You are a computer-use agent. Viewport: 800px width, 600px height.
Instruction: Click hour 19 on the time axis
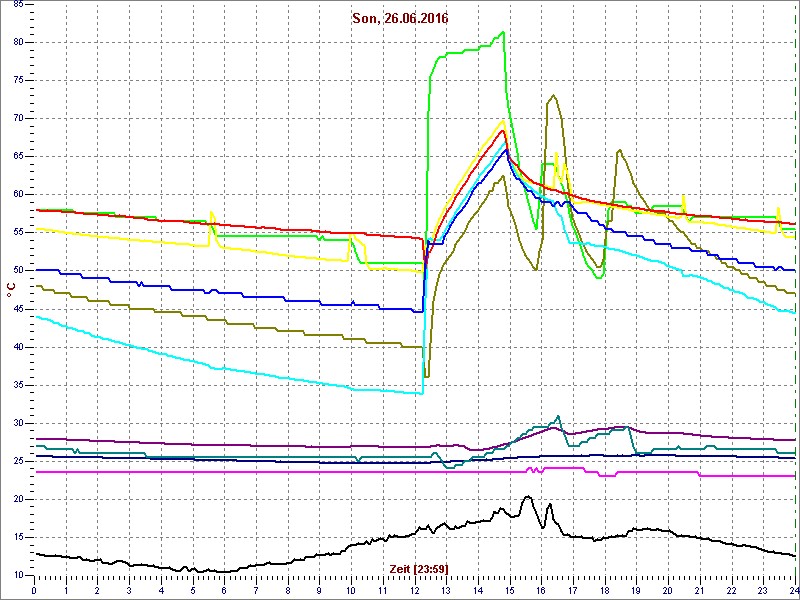click(x=637, y=590)
